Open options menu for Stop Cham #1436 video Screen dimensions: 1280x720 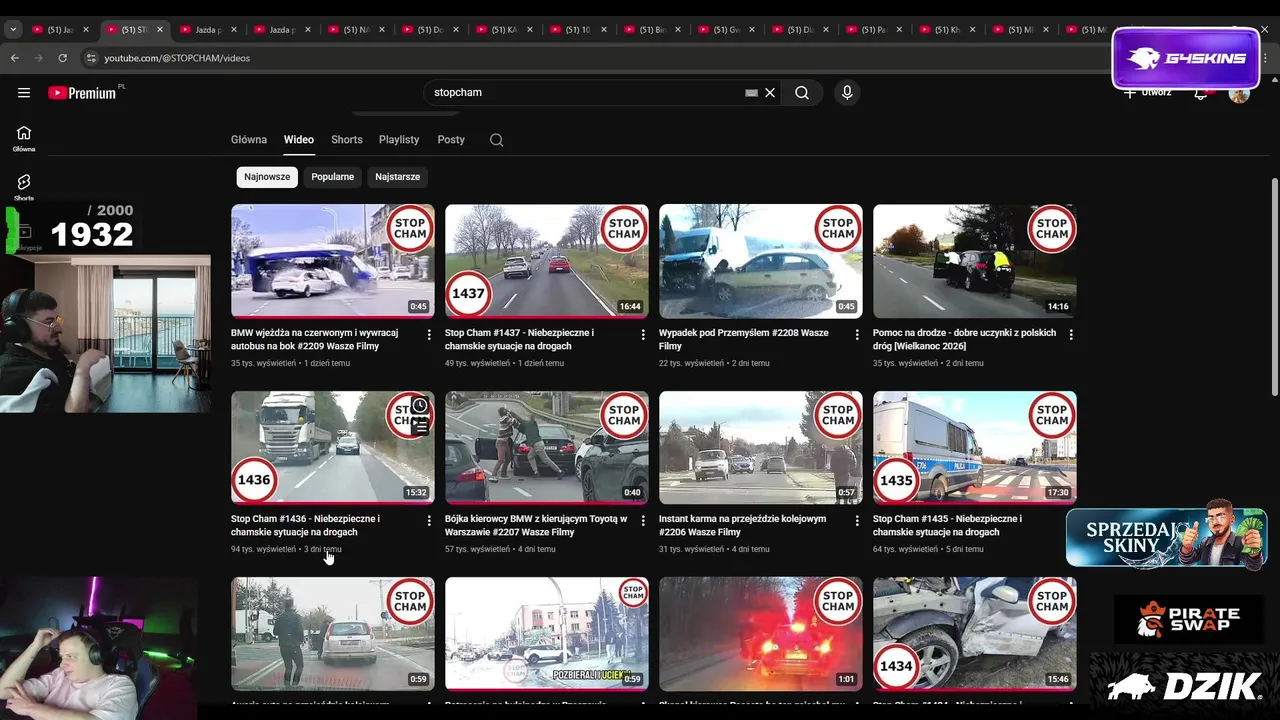coord(429,521)
